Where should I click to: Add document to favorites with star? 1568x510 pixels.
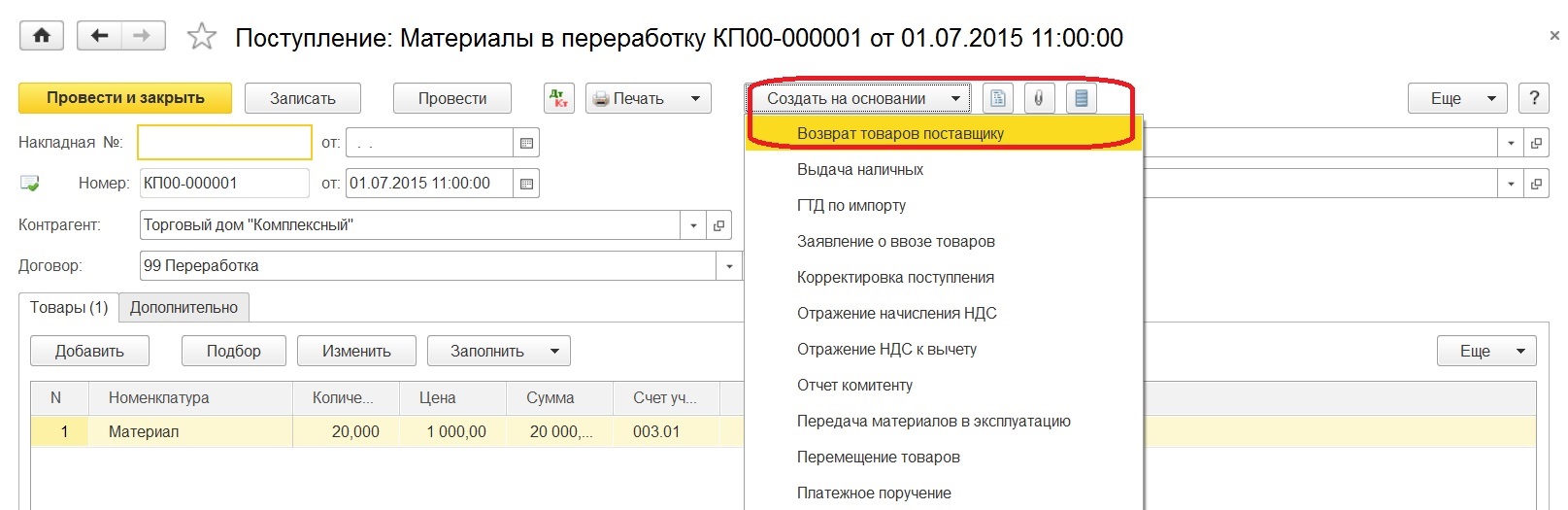[x=201, y=37]
